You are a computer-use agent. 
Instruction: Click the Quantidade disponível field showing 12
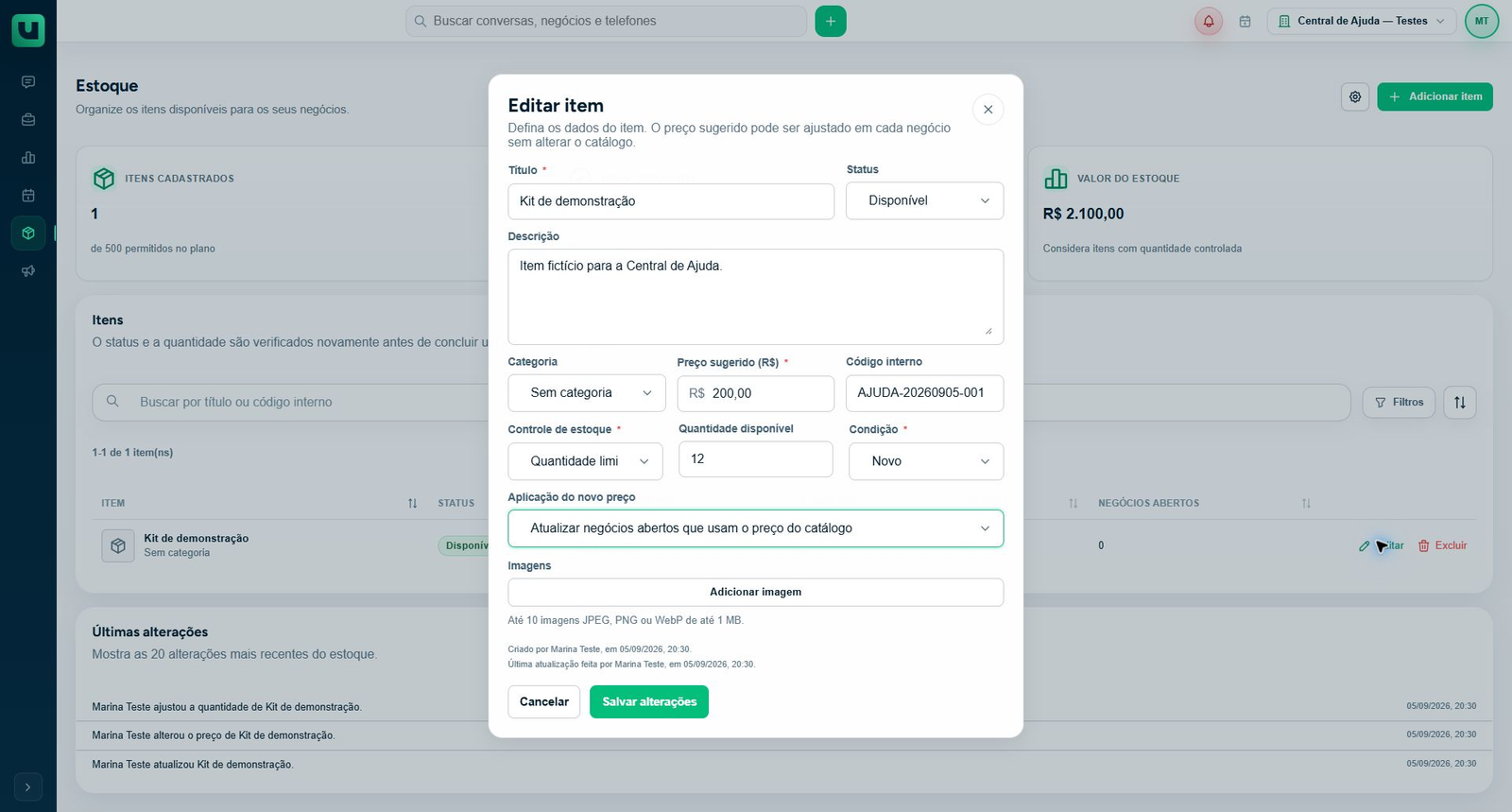coord(756,459)
